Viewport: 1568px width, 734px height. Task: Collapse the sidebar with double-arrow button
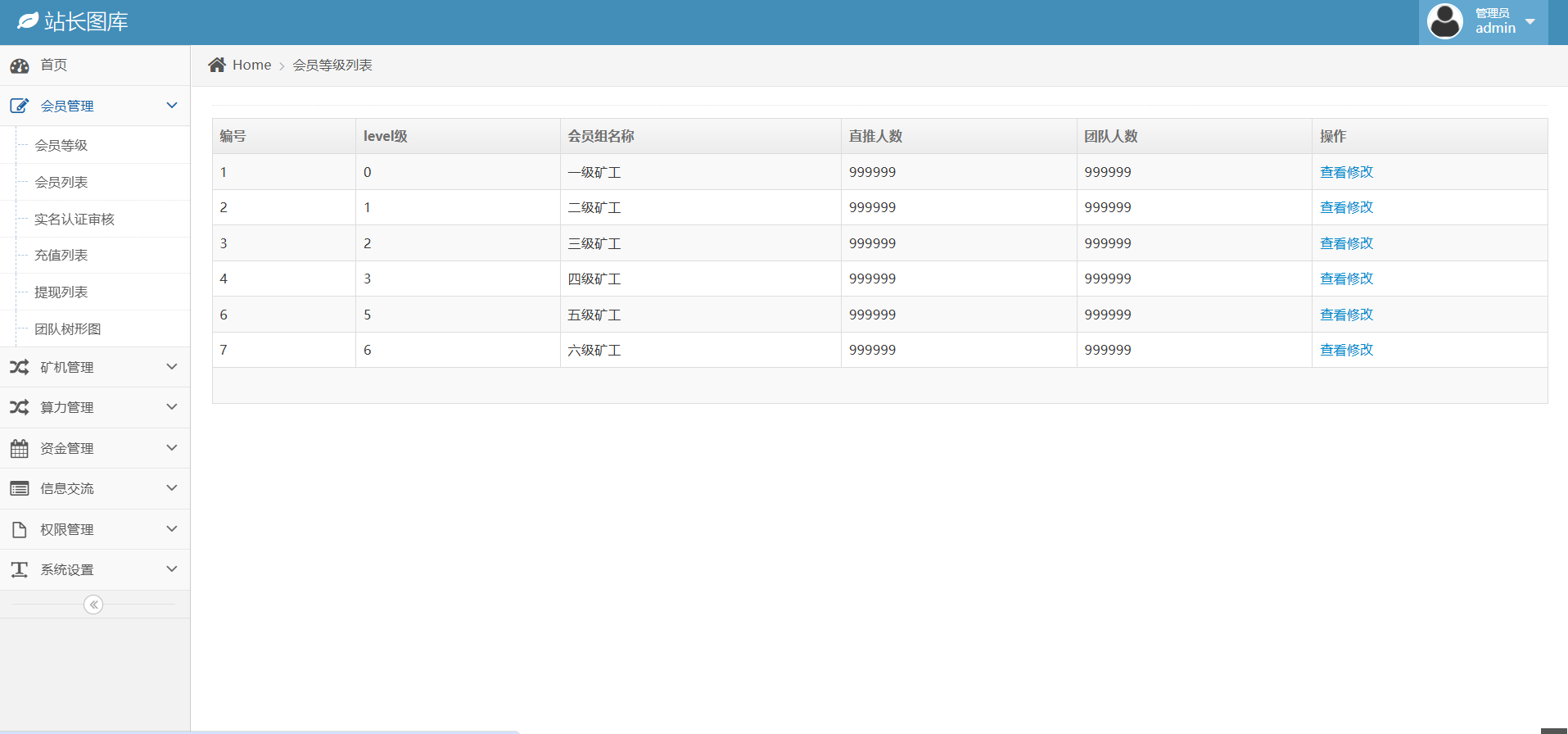(93, 605)
